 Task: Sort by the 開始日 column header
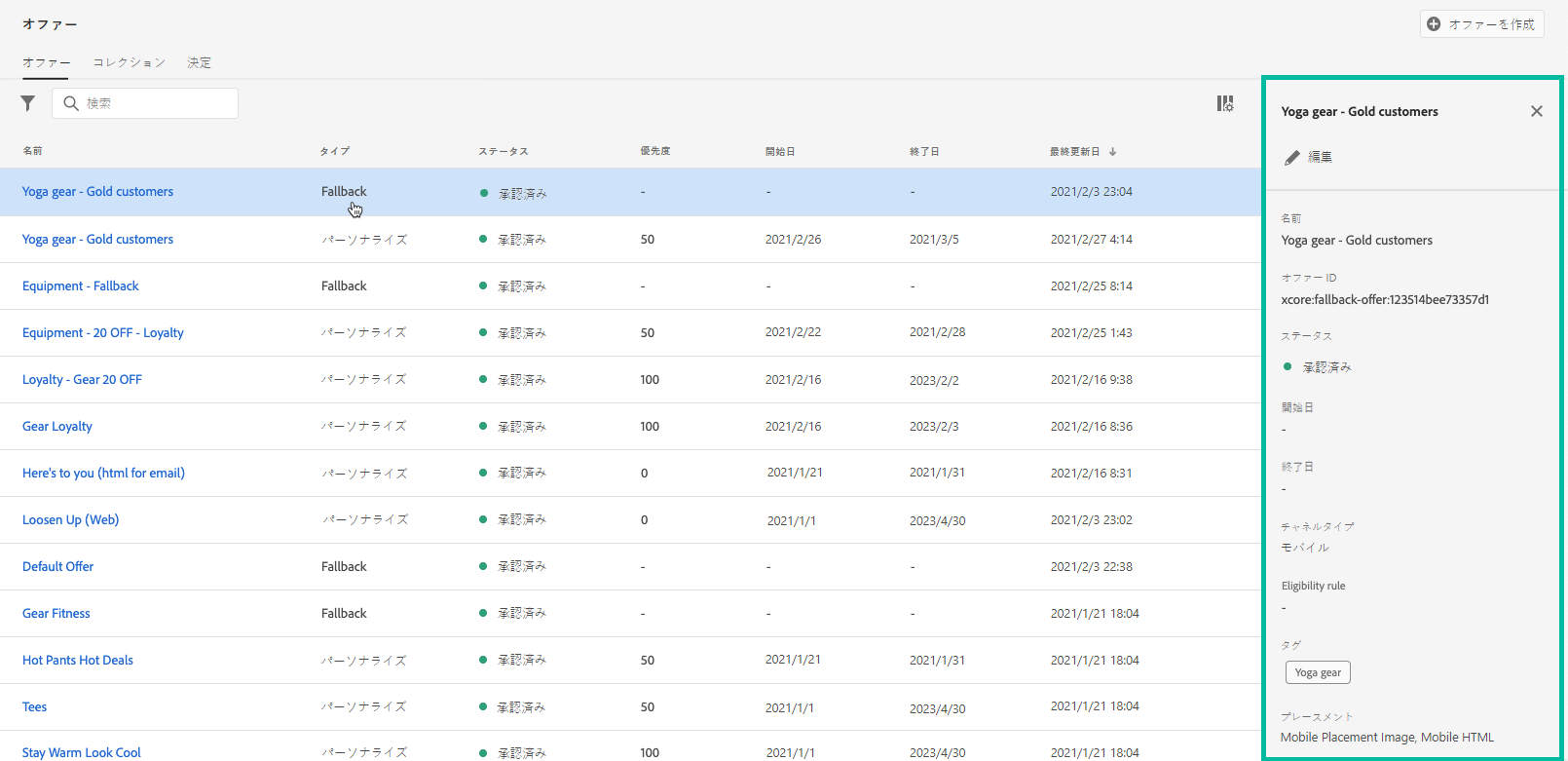[780, 151]
